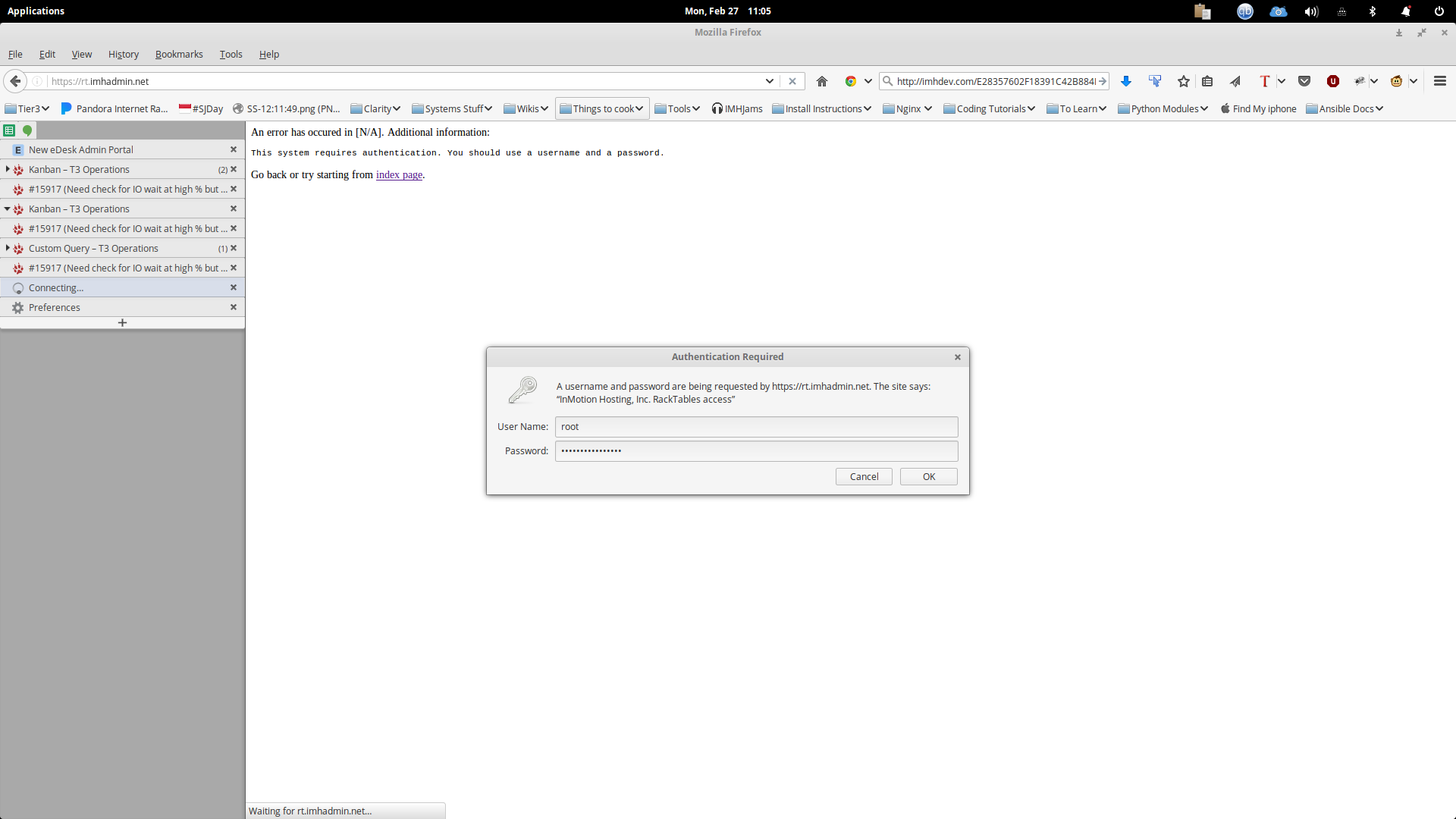This screenshot has height=819, width=1456.
Task: Open the volume icon in system tray
Action: tap(1311, 11)
